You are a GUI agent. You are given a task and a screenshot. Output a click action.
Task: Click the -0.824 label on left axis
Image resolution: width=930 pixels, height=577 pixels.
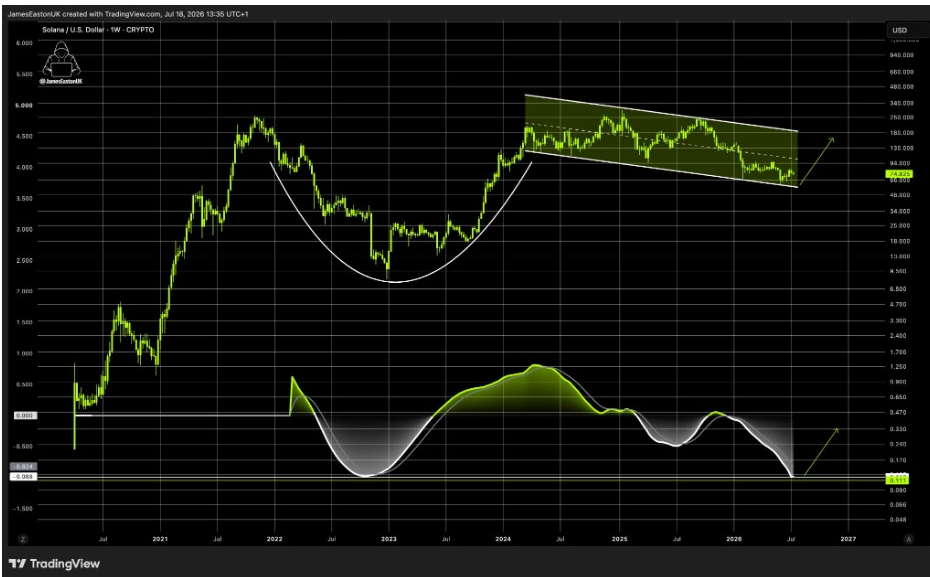tap(25, 467)
